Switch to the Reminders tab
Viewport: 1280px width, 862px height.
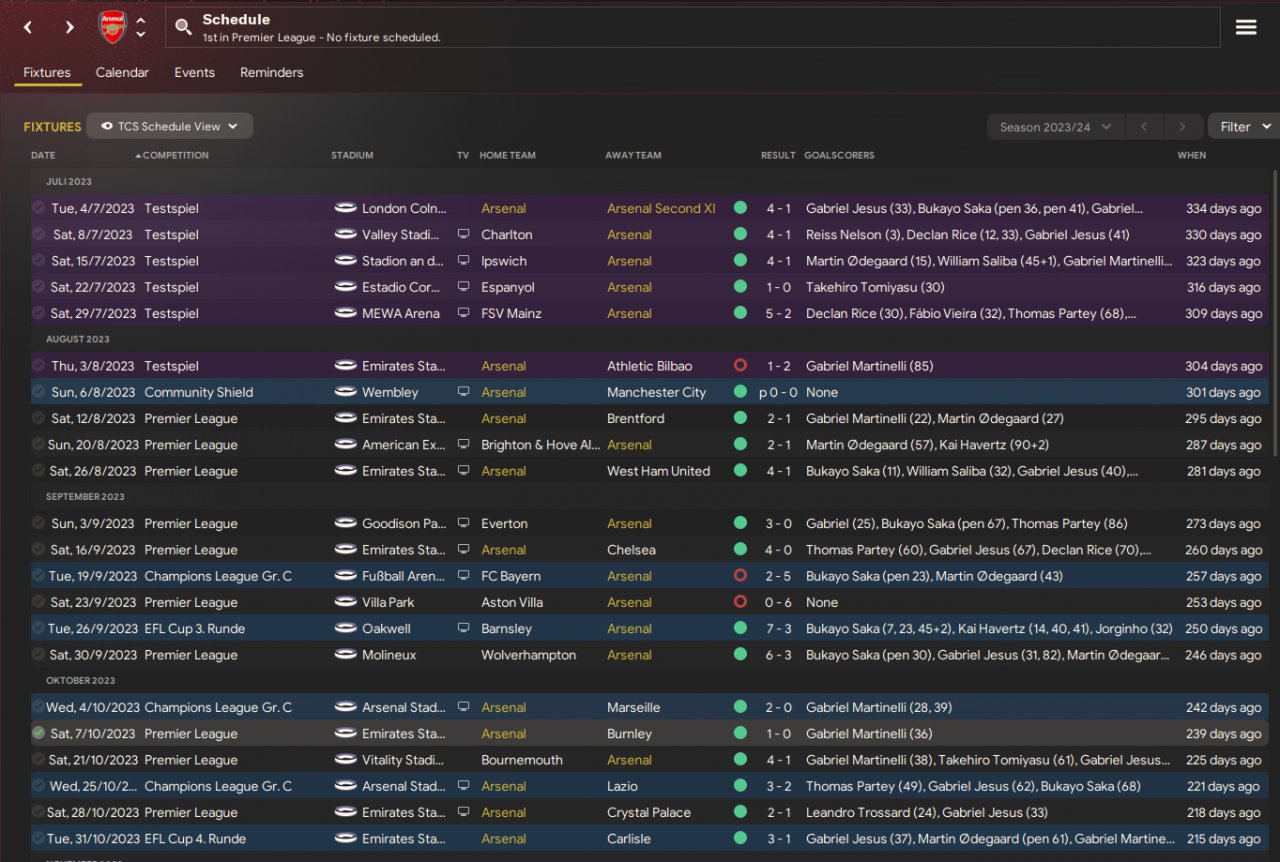click(271, 72)
